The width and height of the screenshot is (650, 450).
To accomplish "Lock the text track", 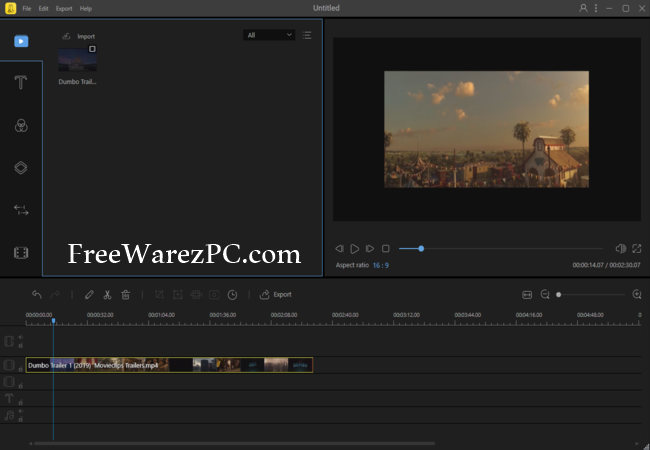I will click(x=20, y=402).
